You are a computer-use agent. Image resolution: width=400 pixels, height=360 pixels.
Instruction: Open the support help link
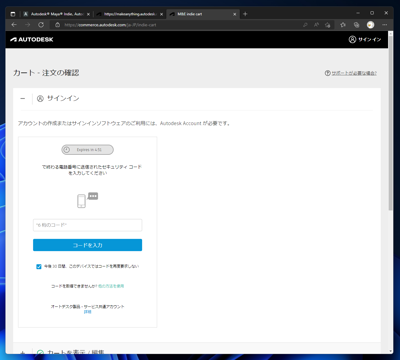[x=354, y=73]
